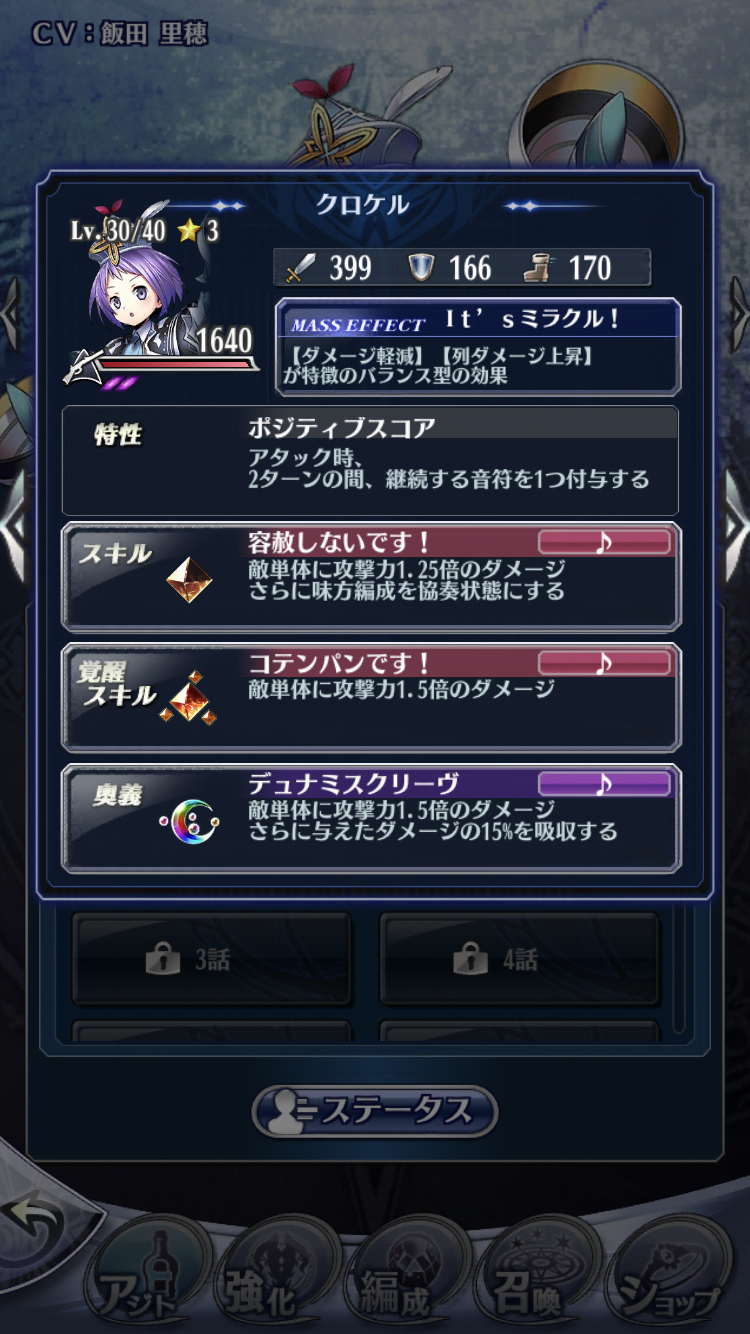
Task: Tap the music note badge on 容赦しないです！
Action: click(604, 543)
